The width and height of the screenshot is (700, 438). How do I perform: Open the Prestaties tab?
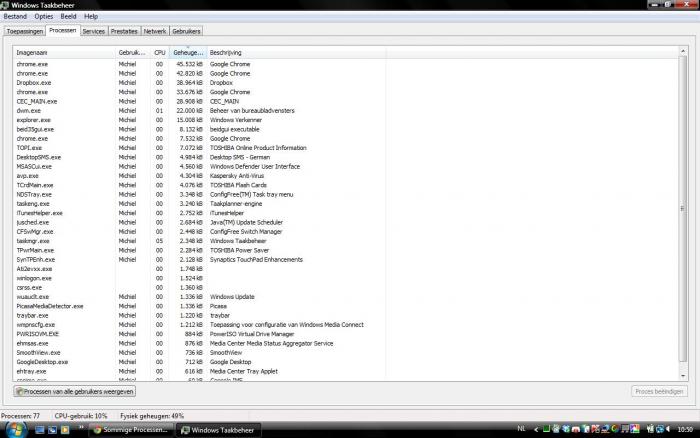124,31
